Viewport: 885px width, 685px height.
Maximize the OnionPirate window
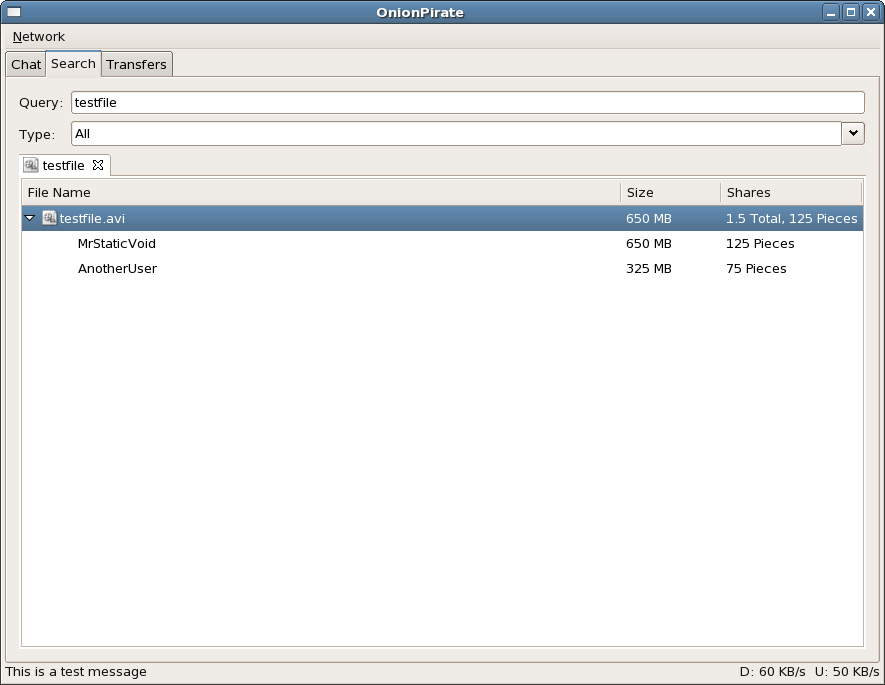[x=851, y=12]
